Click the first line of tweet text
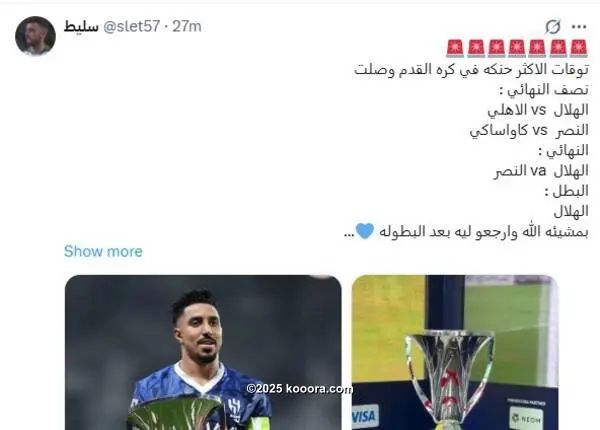 (x=471, y=70)
